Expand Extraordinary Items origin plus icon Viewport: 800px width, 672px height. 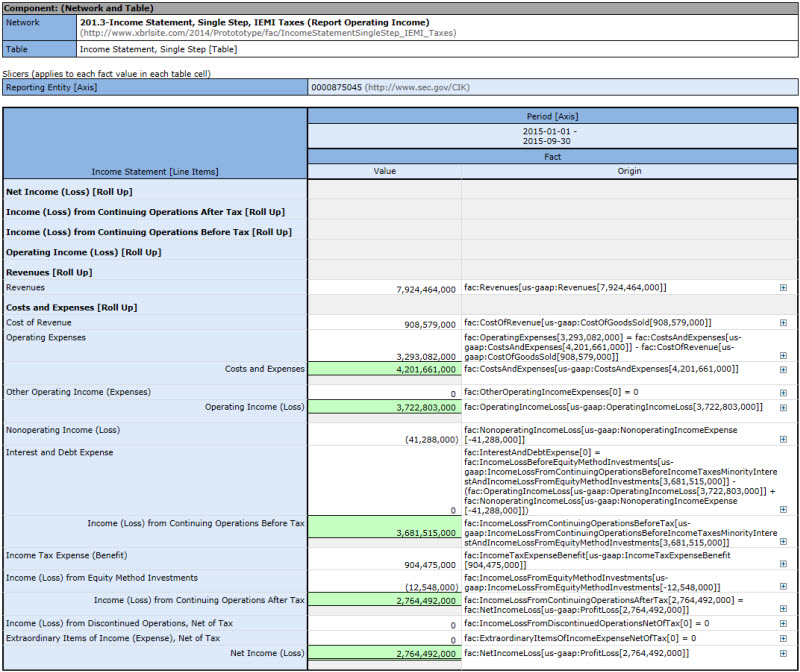pos(783,638)
